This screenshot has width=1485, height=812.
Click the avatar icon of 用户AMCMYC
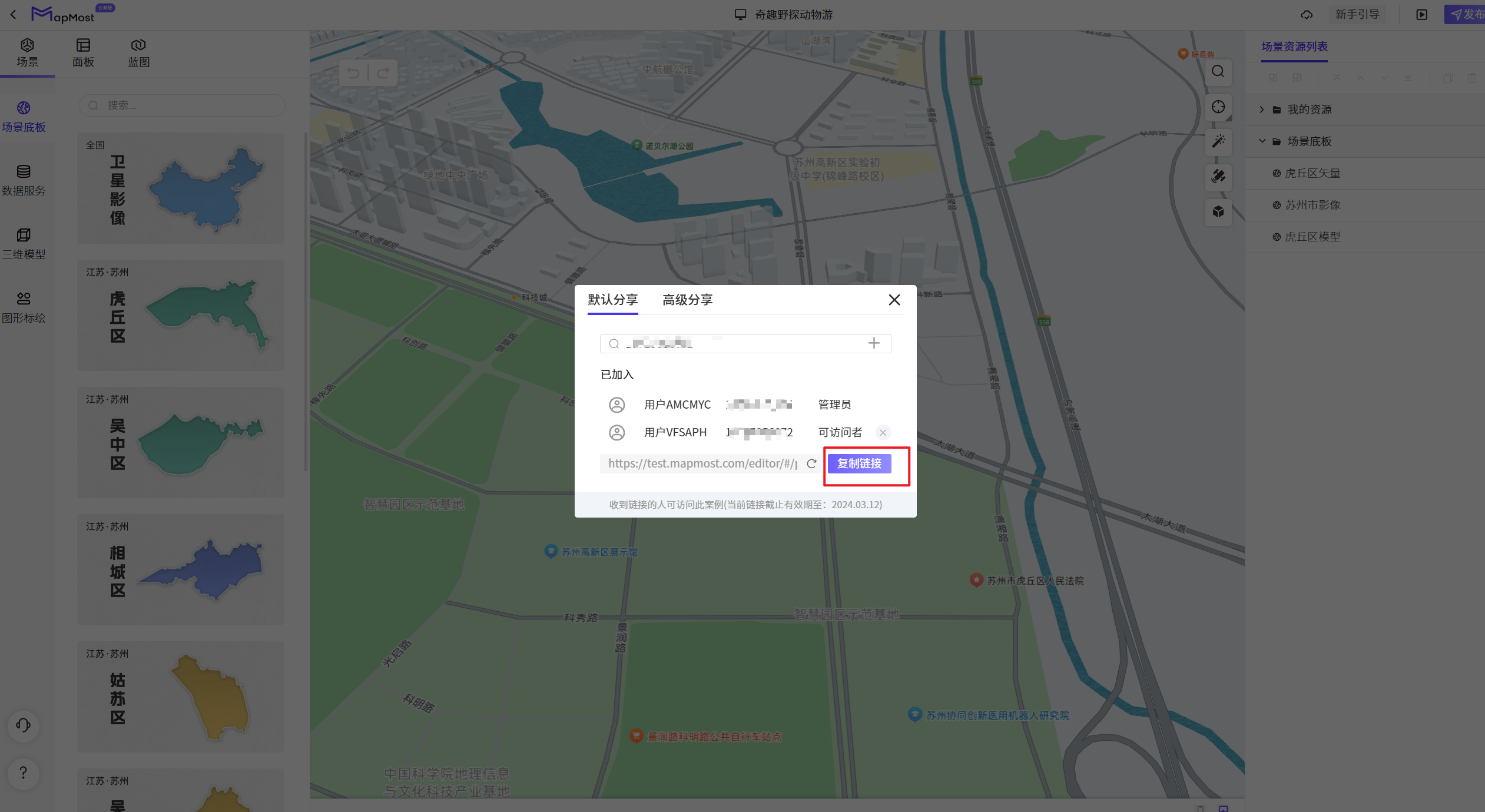click(x=616, y=405)
